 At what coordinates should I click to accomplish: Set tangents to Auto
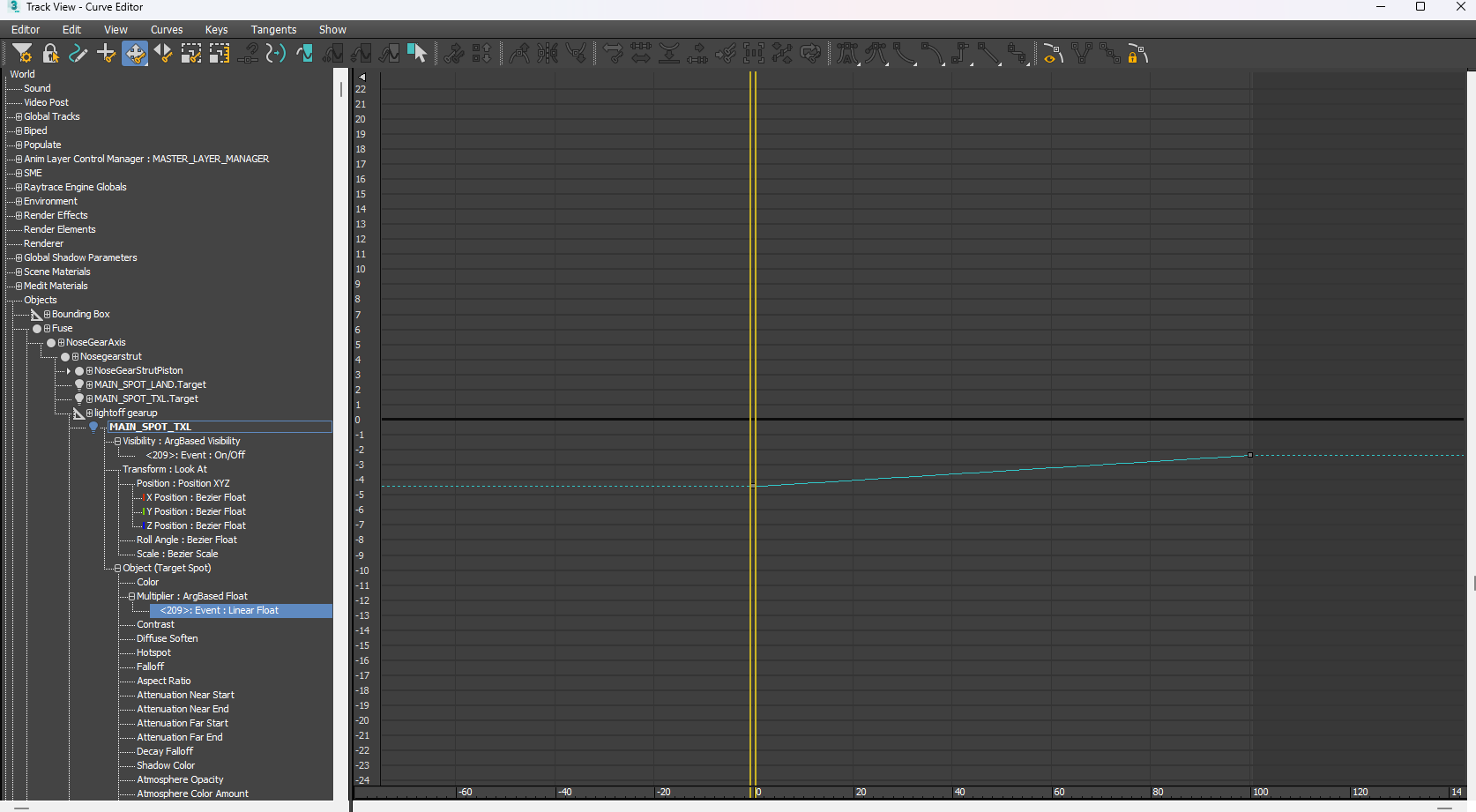pyautogui.click(x=847, y=54)
